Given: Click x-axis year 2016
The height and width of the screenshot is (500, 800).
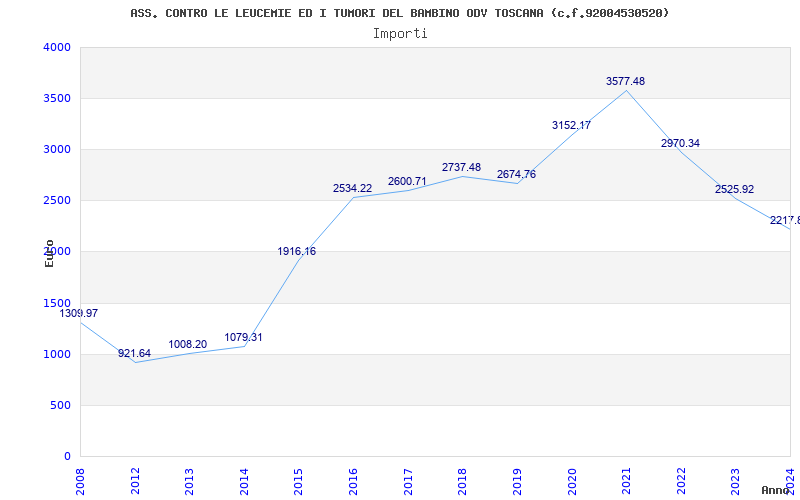Looking at the screenshot, I should [x=353, y=482].
